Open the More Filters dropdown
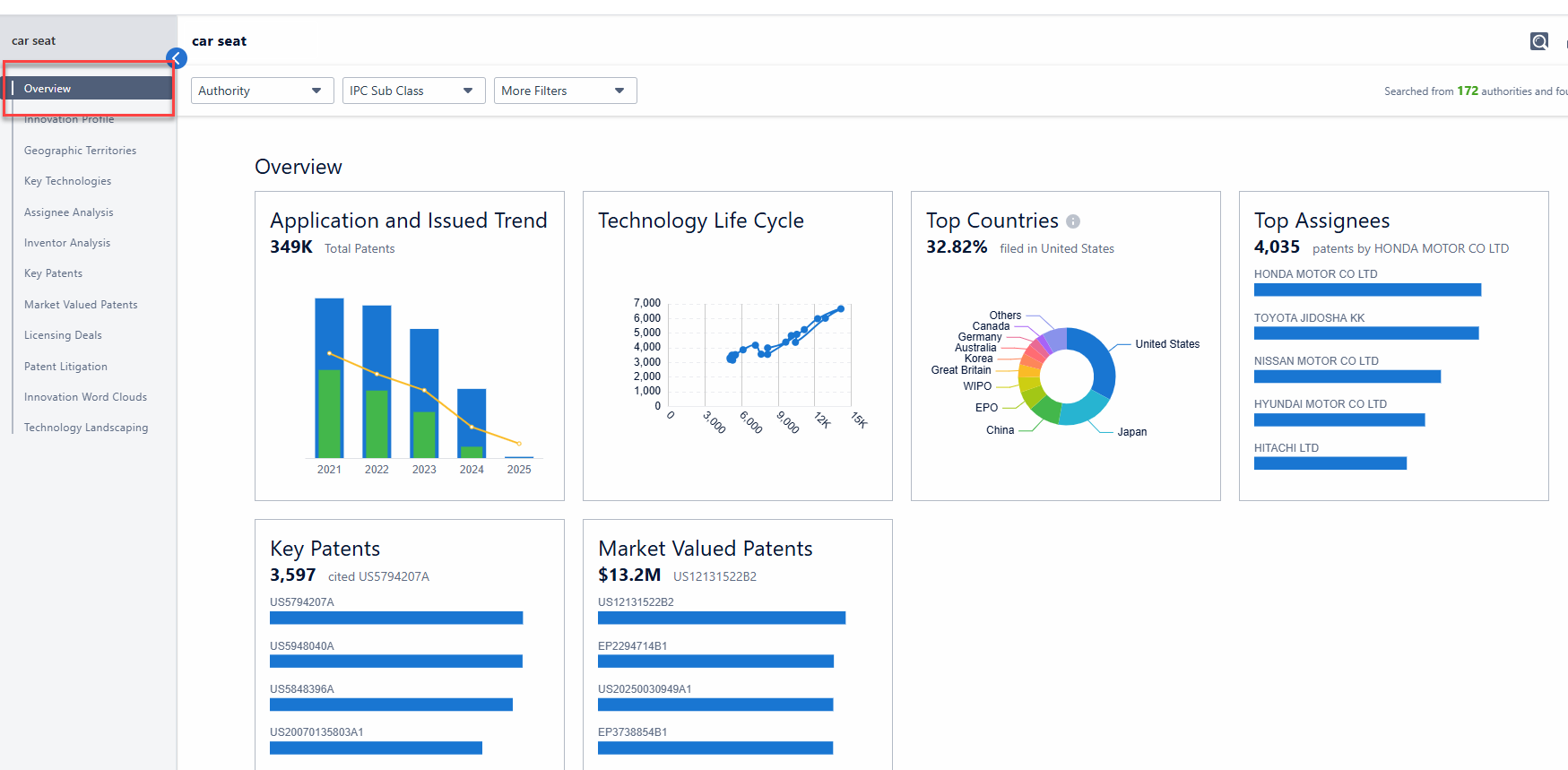 coord(565,91)
